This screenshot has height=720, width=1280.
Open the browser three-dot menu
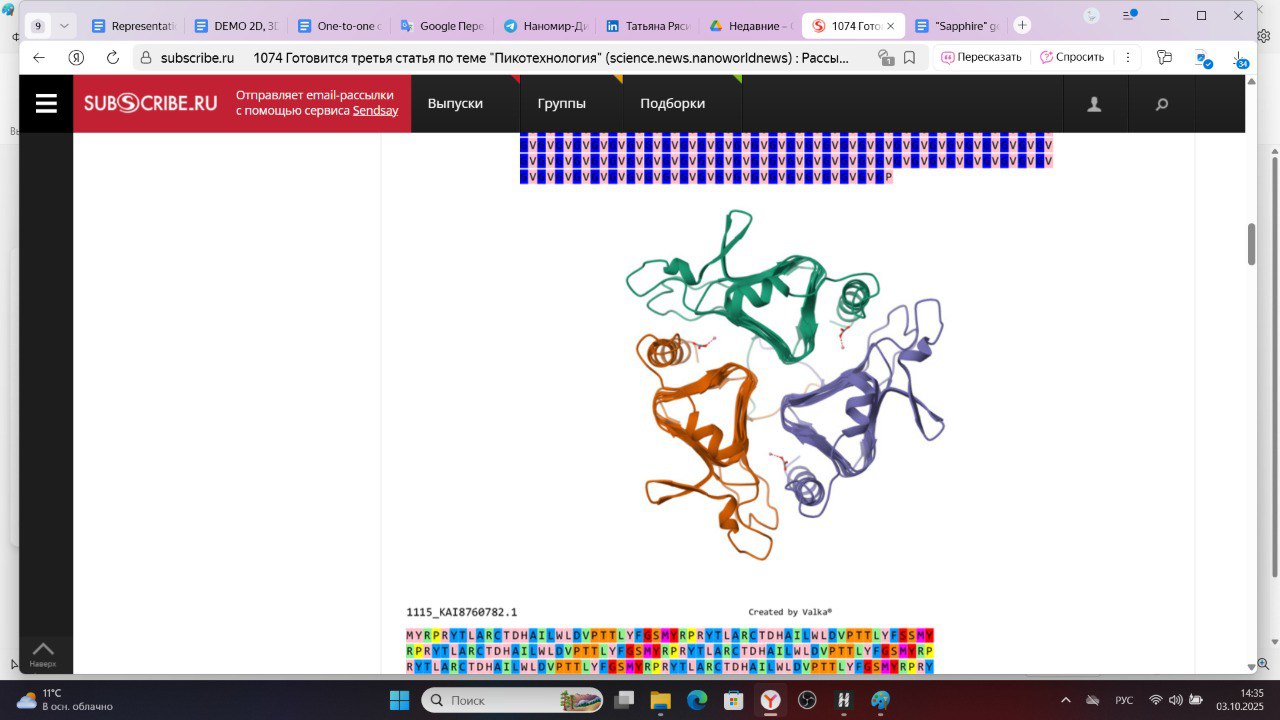[x=1128, y=58]
